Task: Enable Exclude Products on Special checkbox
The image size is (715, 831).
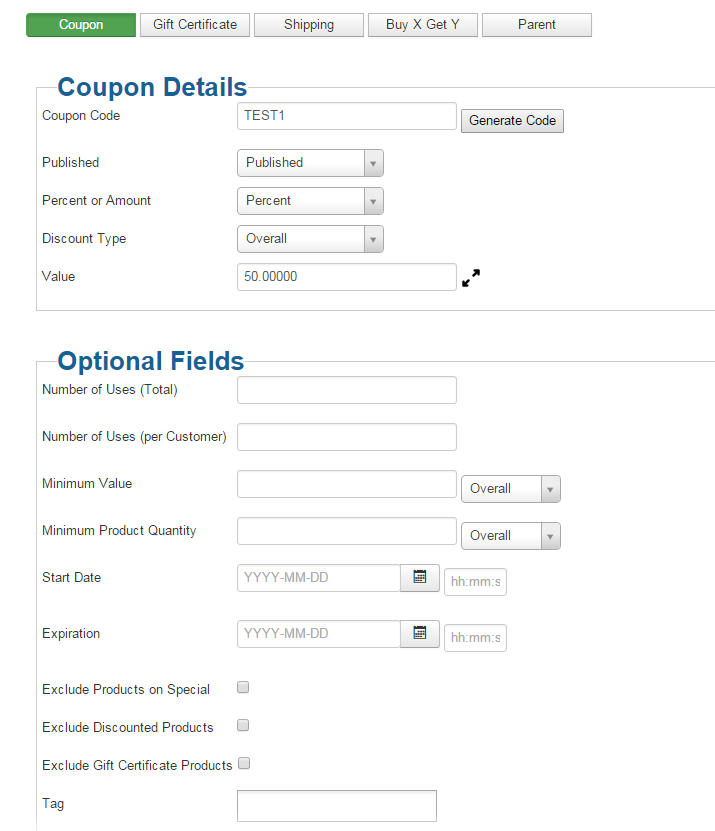Action: [243, 688]
